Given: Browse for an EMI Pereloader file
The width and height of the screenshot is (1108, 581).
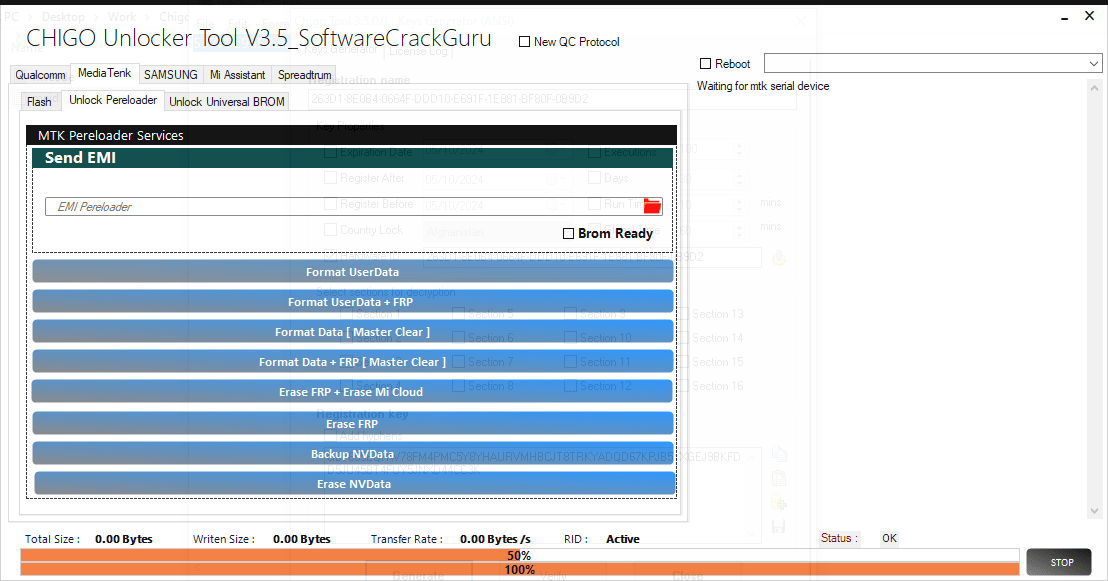Looking at the screenshot, I should point(652,205).
